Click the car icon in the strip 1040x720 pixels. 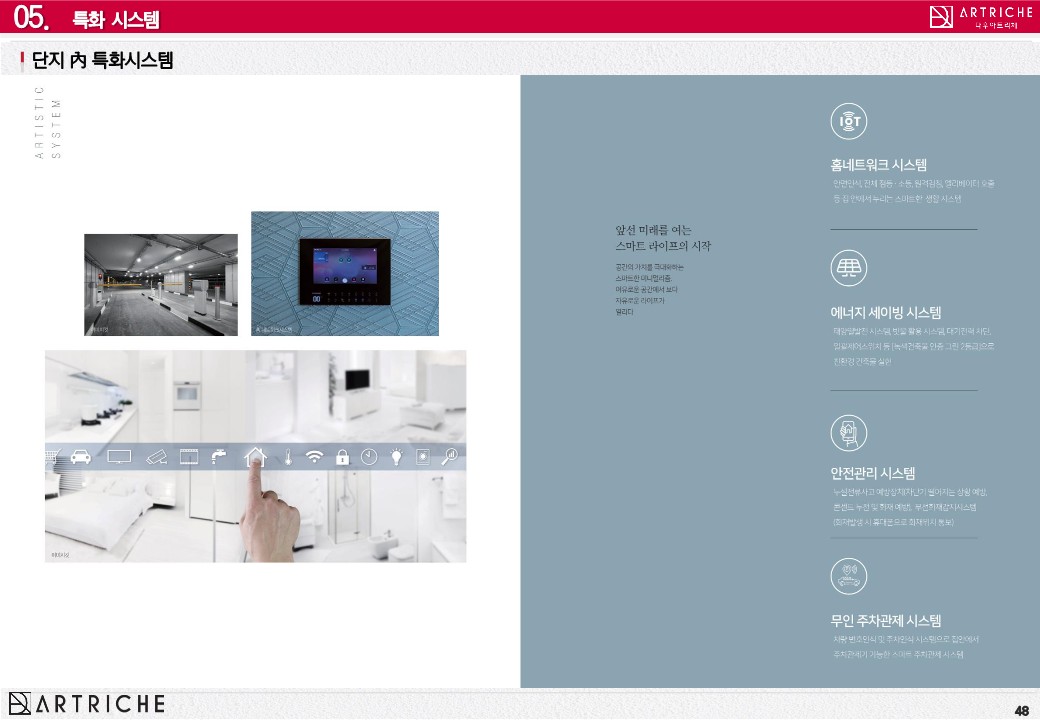(x=82, y=457)
